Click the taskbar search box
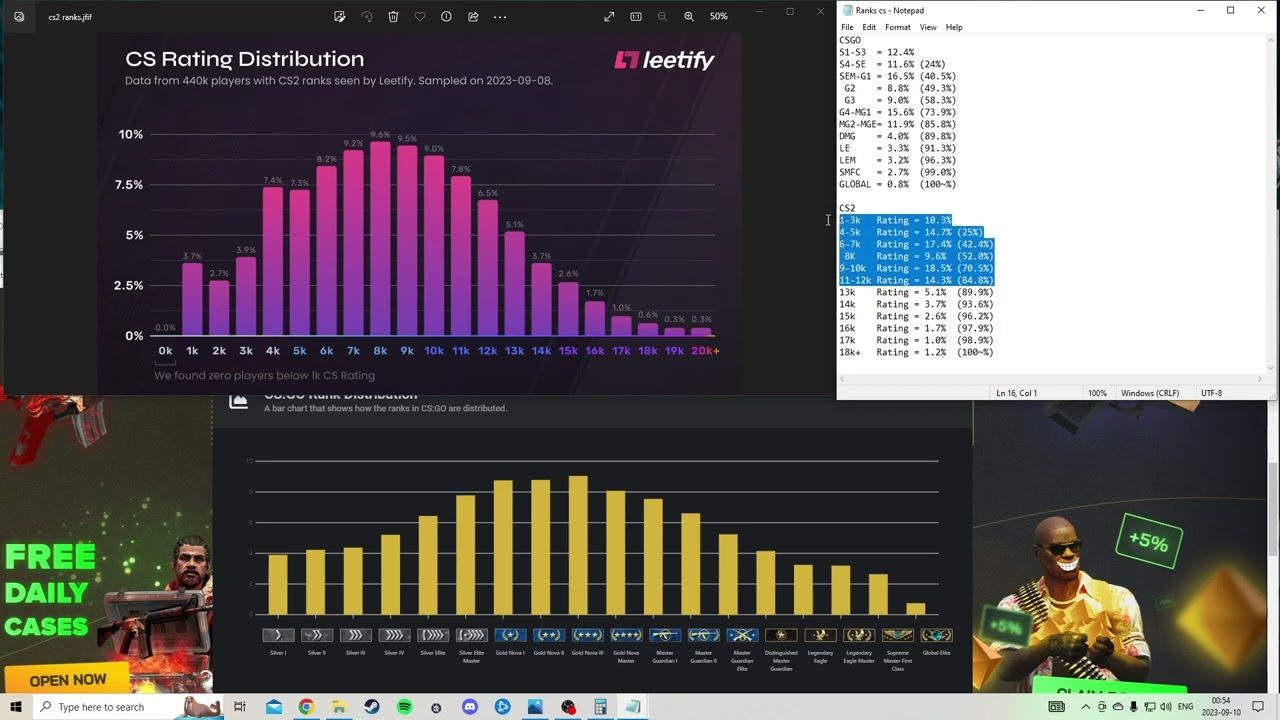Image resolution: width=1280 pixels, height=720 pixels. coord(128,707)
